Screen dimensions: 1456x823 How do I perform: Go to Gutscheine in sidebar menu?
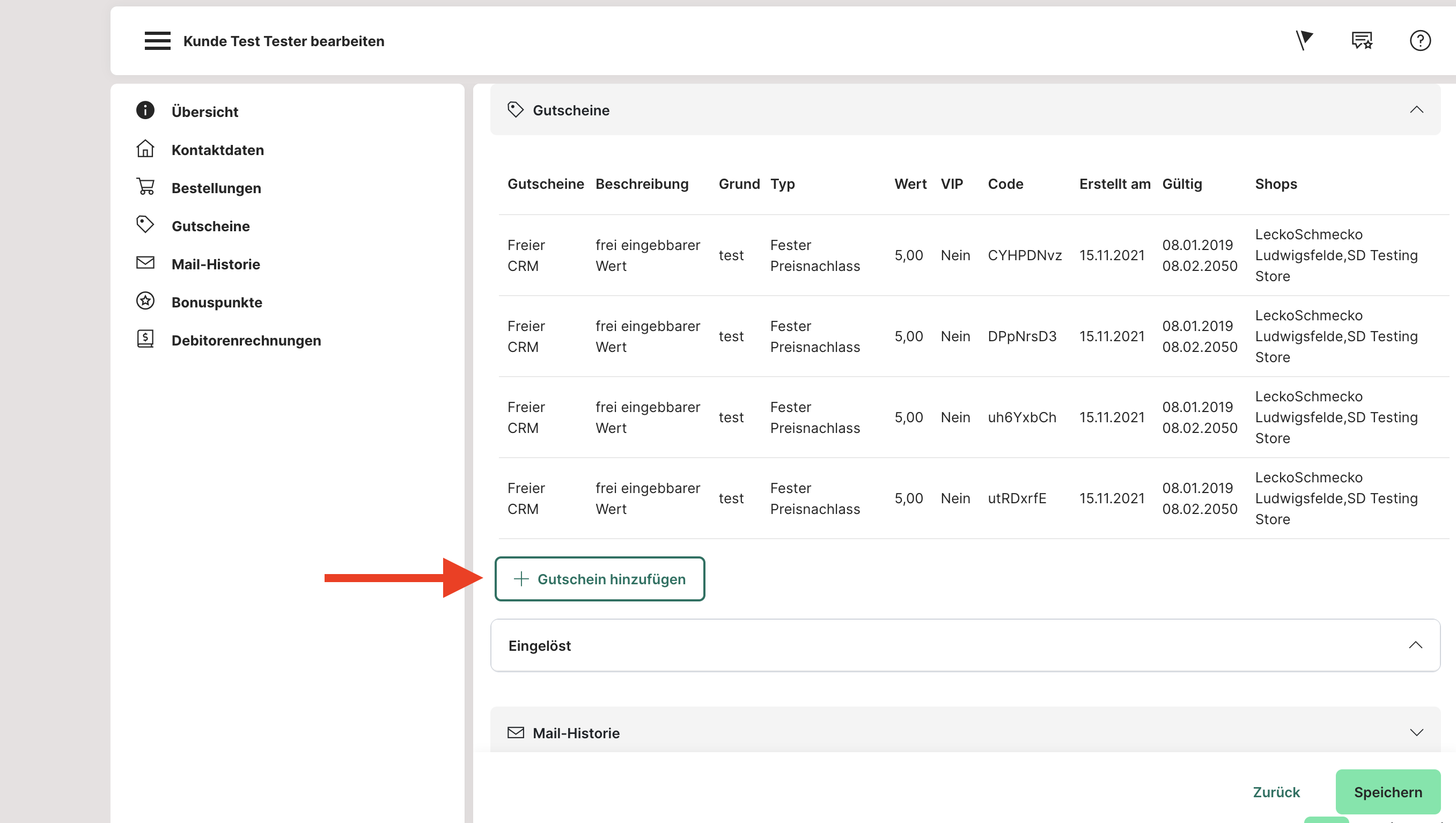pyautogui.click(x=210, y=226)
